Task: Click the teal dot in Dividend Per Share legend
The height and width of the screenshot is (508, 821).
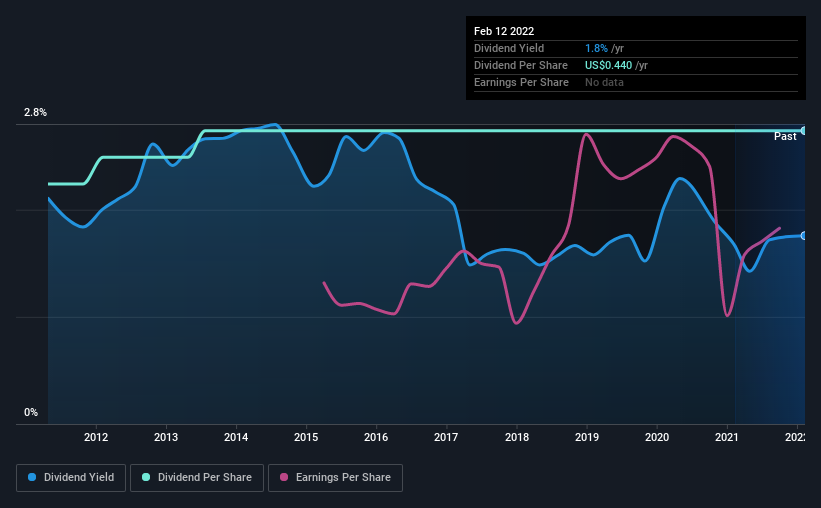Action: pos(147,478)
